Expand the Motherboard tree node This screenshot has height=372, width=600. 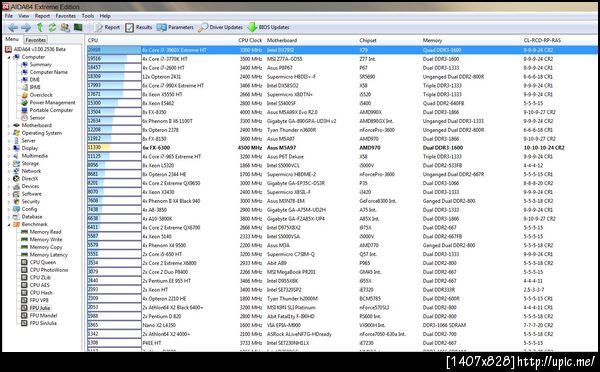(9, 125)
